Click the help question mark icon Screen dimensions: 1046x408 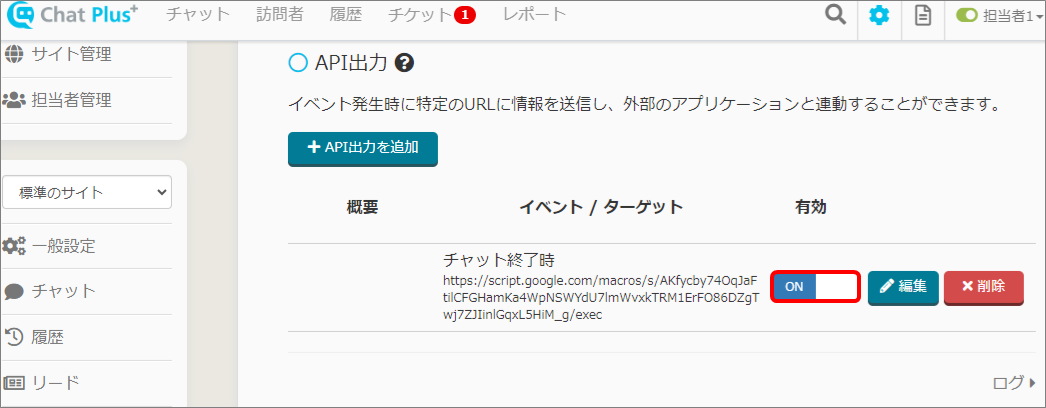[x=405, y=63]
